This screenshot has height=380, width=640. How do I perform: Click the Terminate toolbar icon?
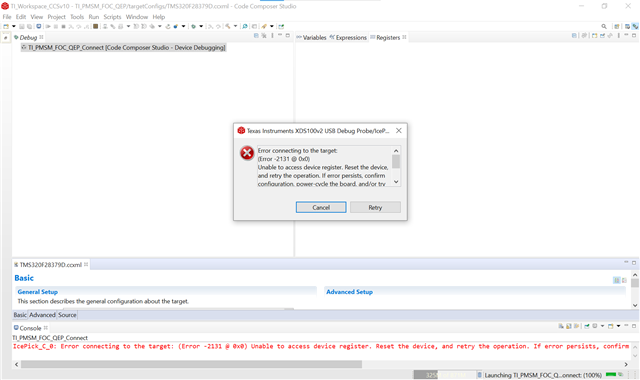tap(63, 26)
